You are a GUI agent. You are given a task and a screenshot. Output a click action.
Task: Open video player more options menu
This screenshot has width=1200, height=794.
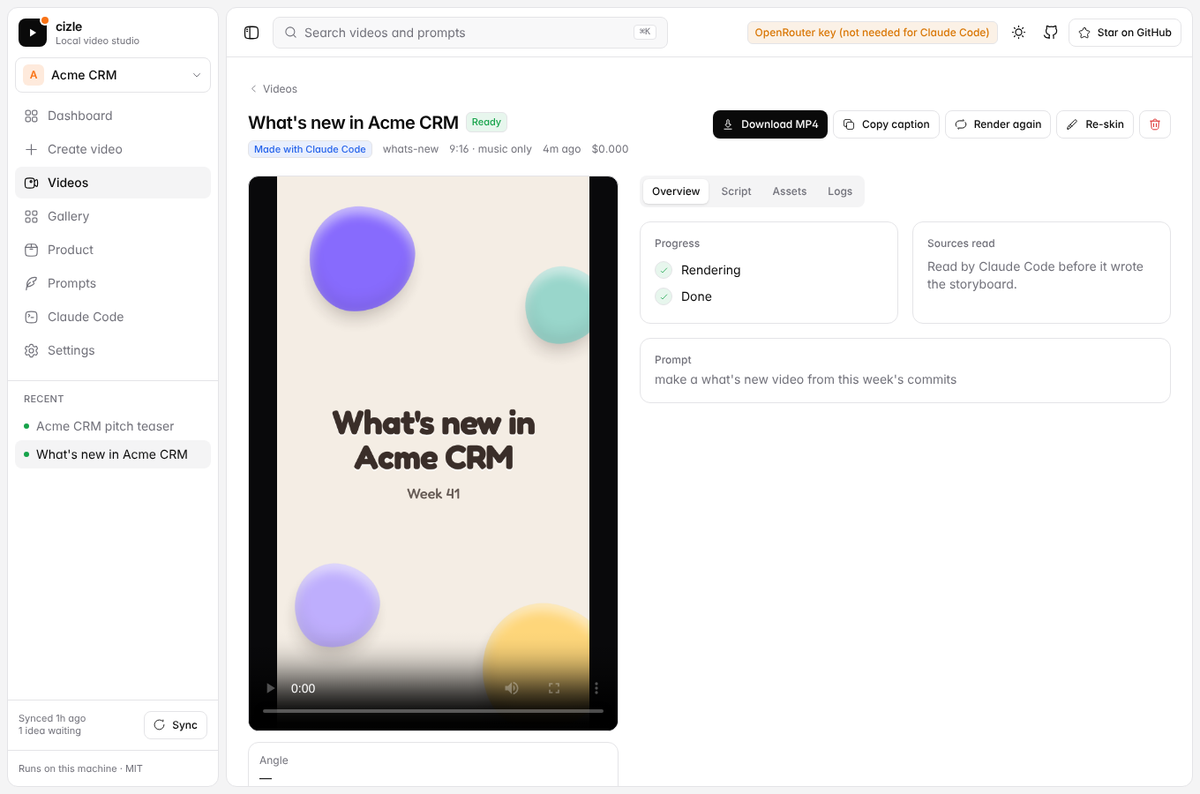[x=596, y=688]
